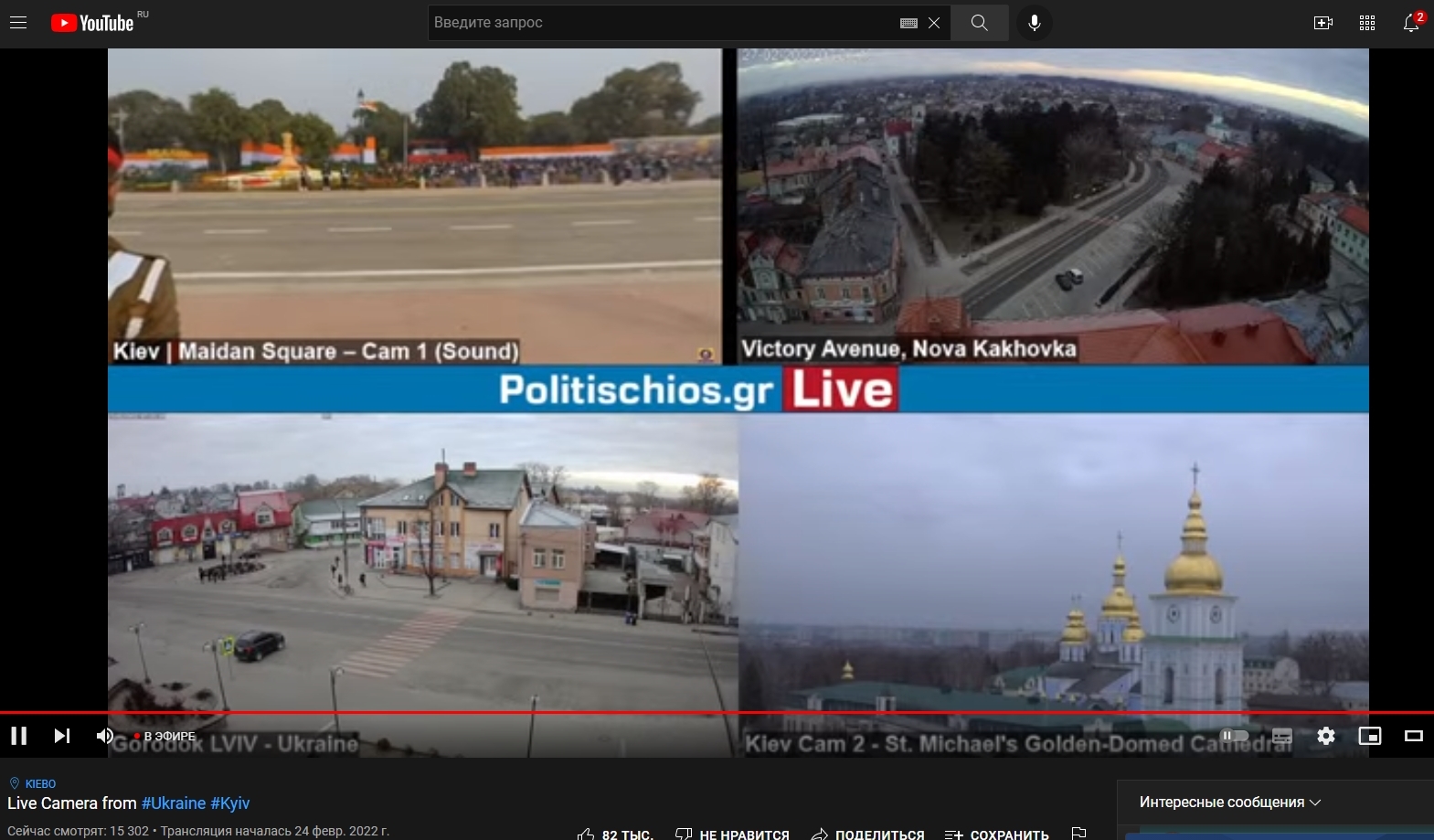Pause the live stream

[19, 736]
